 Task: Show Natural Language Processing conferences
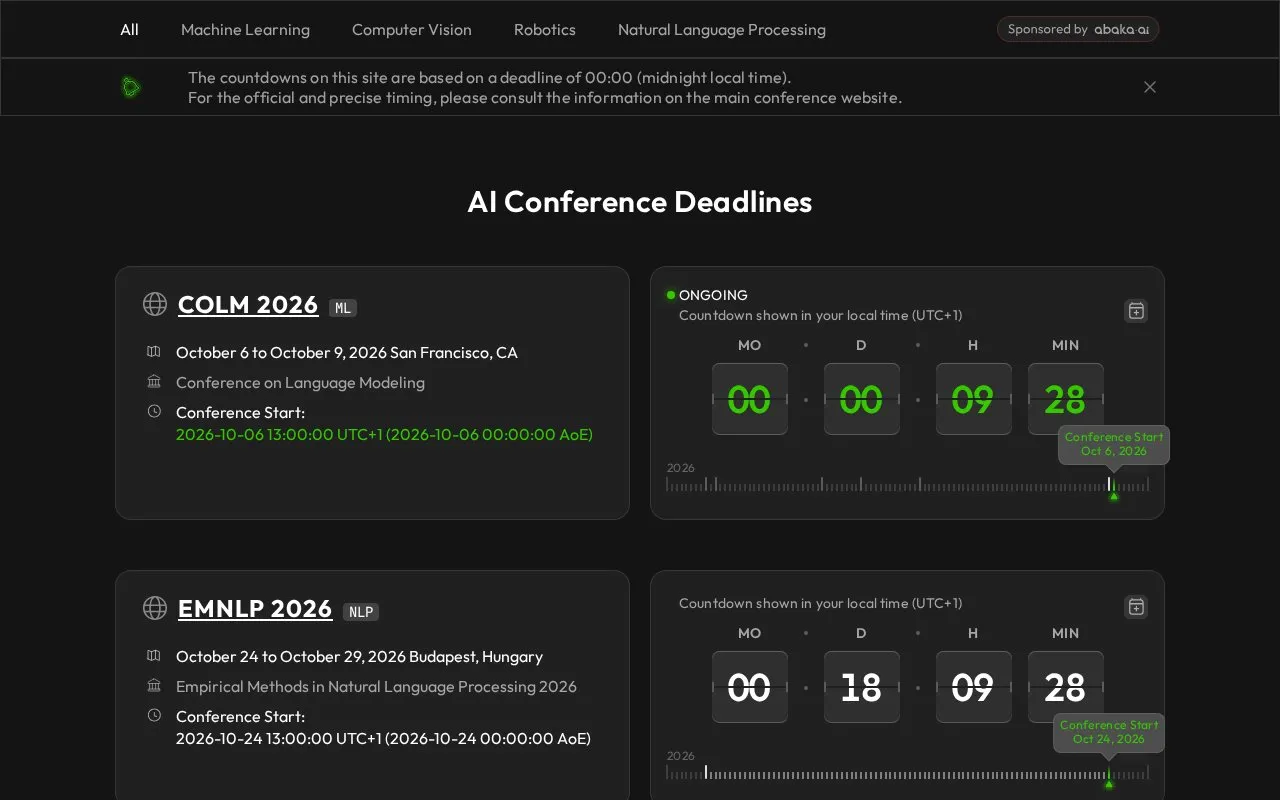(x=722, y=30)
